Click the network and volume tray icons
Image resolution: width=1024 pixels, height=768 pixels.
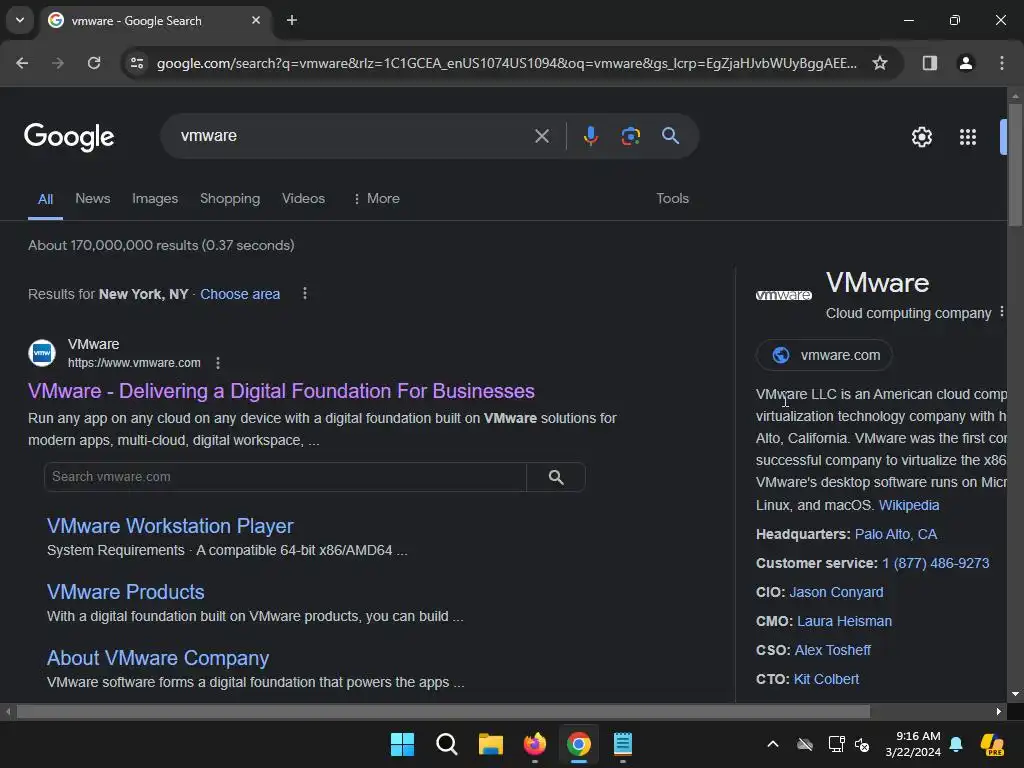848,744
